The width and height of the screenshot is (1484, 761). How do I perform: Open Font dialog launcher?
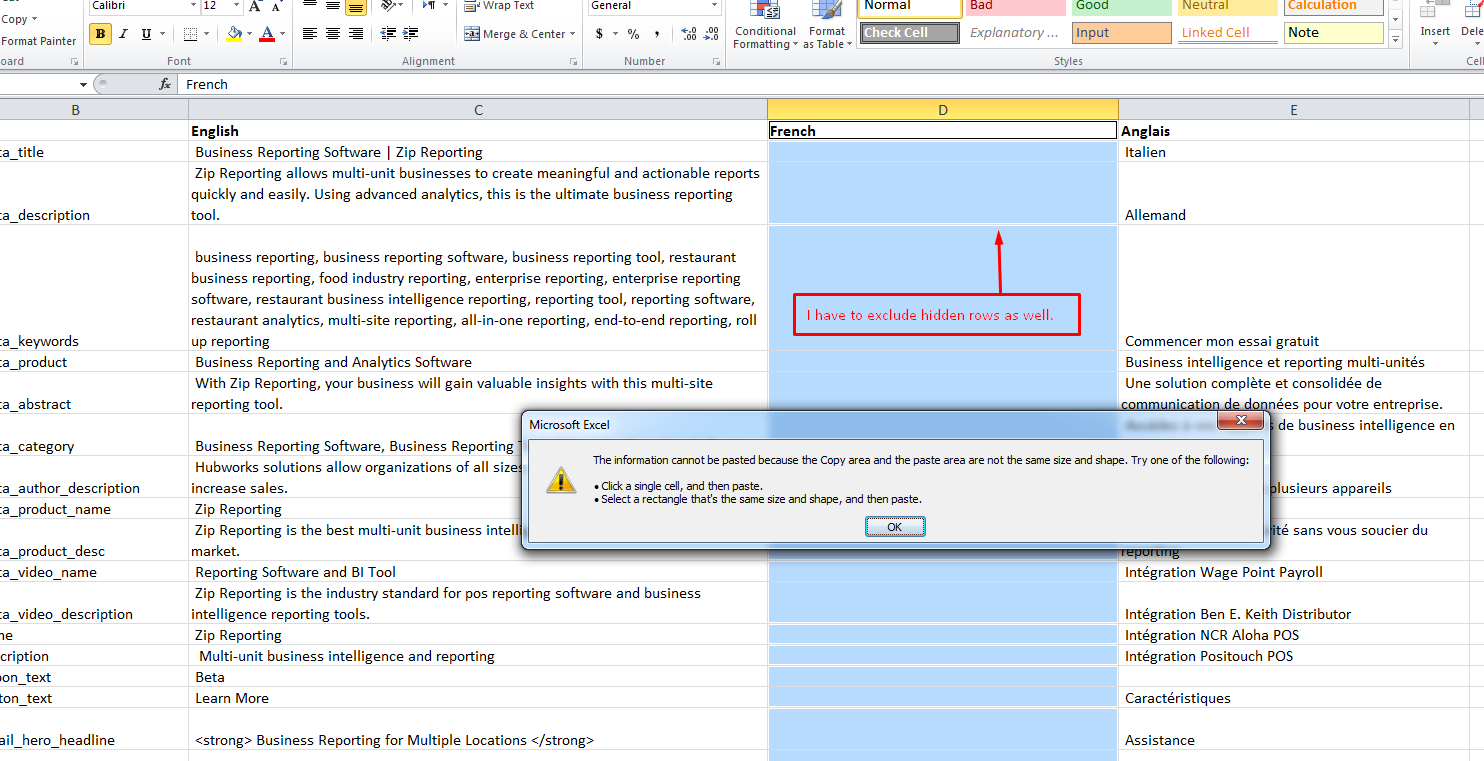tap(283, 62)
